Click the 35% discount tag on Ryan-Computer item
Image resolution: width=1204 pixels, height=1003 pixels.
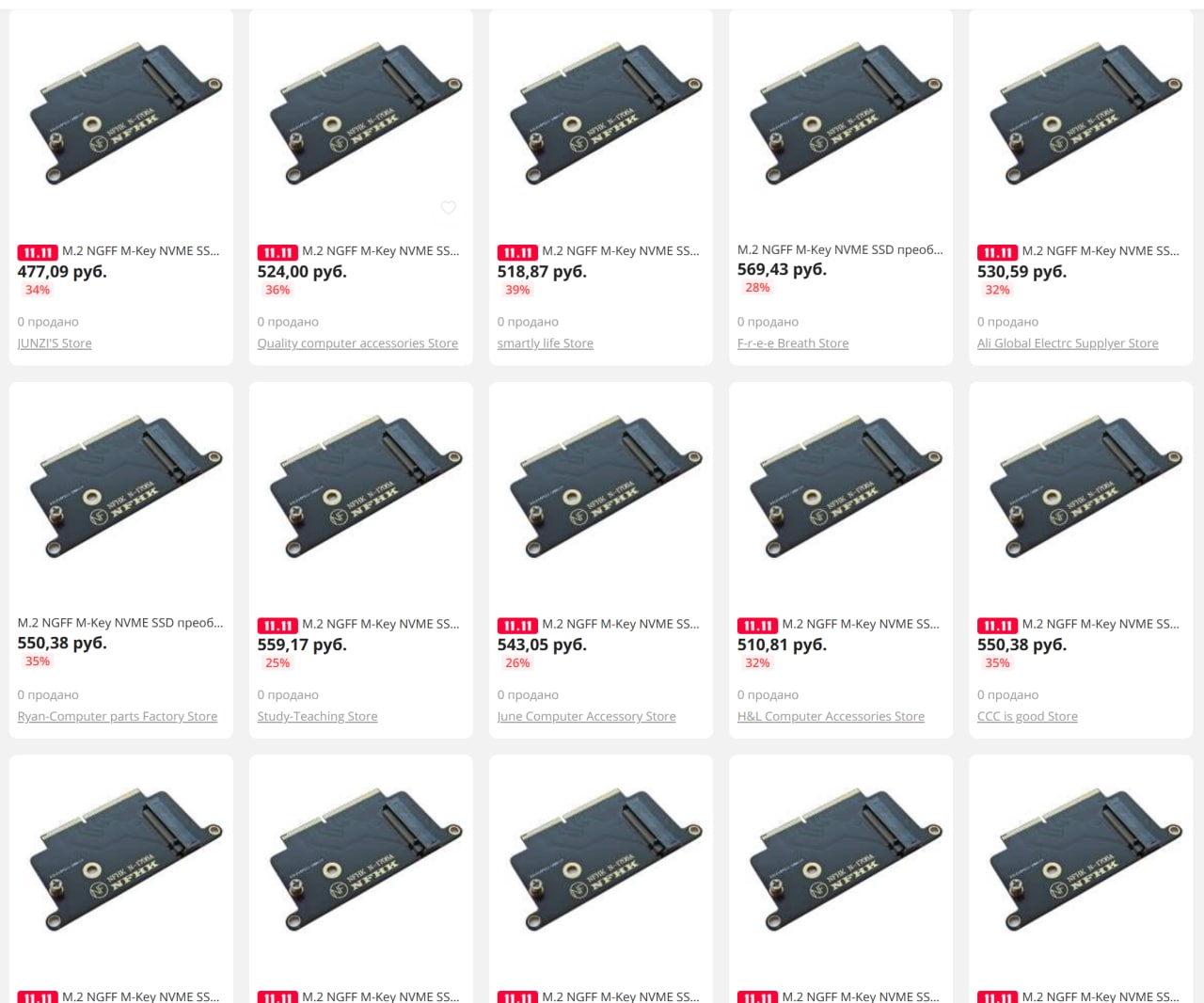click(x=38, y=661)
